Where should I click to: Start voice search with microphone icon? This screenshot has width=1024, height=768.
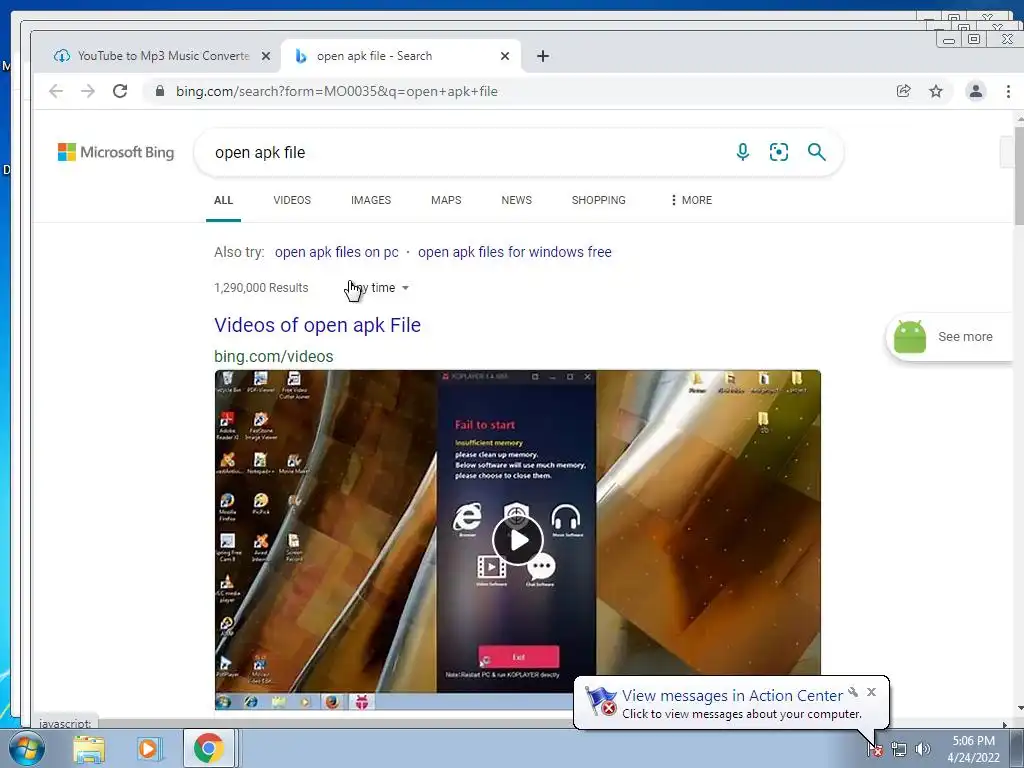(x=743, y=152)
